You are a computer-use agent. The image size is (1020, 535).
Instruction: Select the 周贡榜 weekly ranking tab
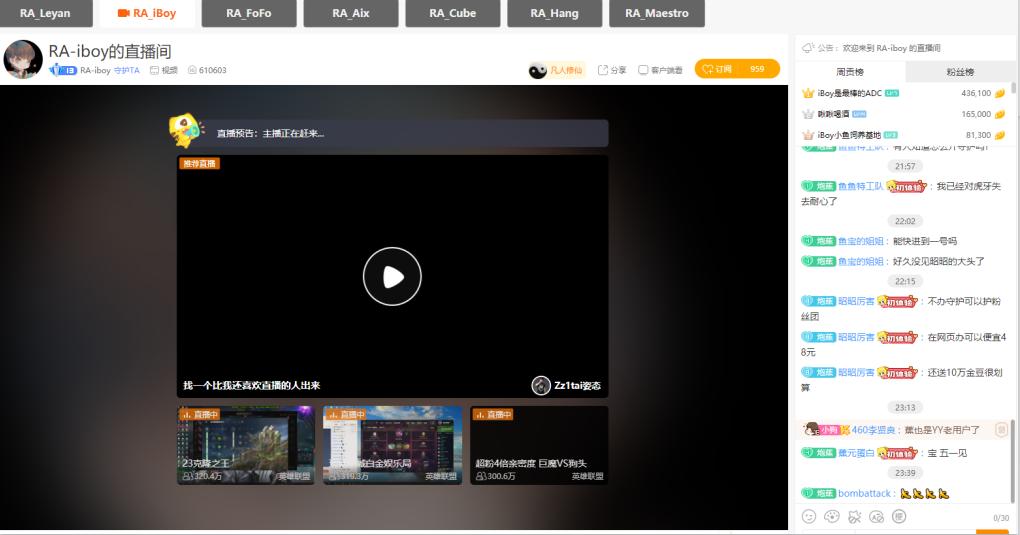(850, 72)
